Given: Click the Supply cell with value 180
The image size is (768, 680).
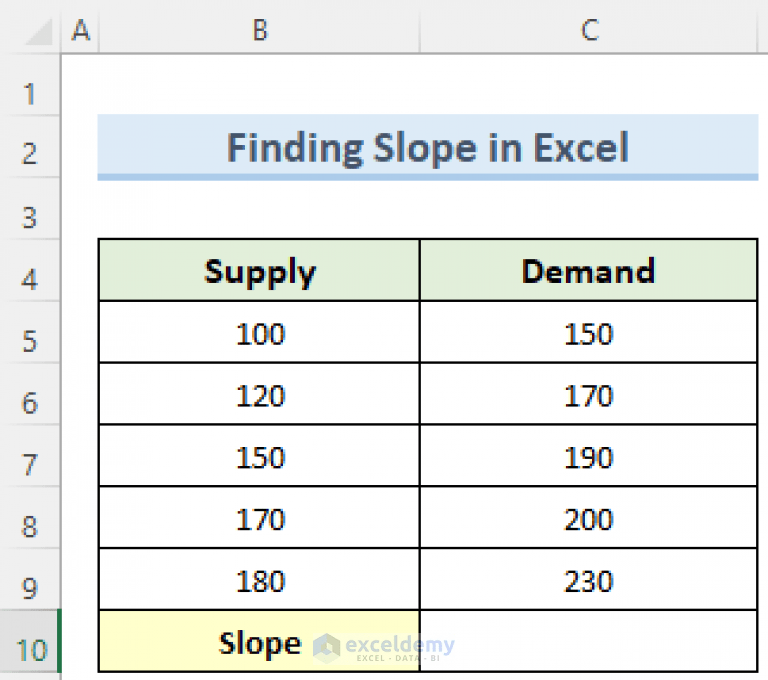Looking at the screenshot, I should click(x=259, y=581).
